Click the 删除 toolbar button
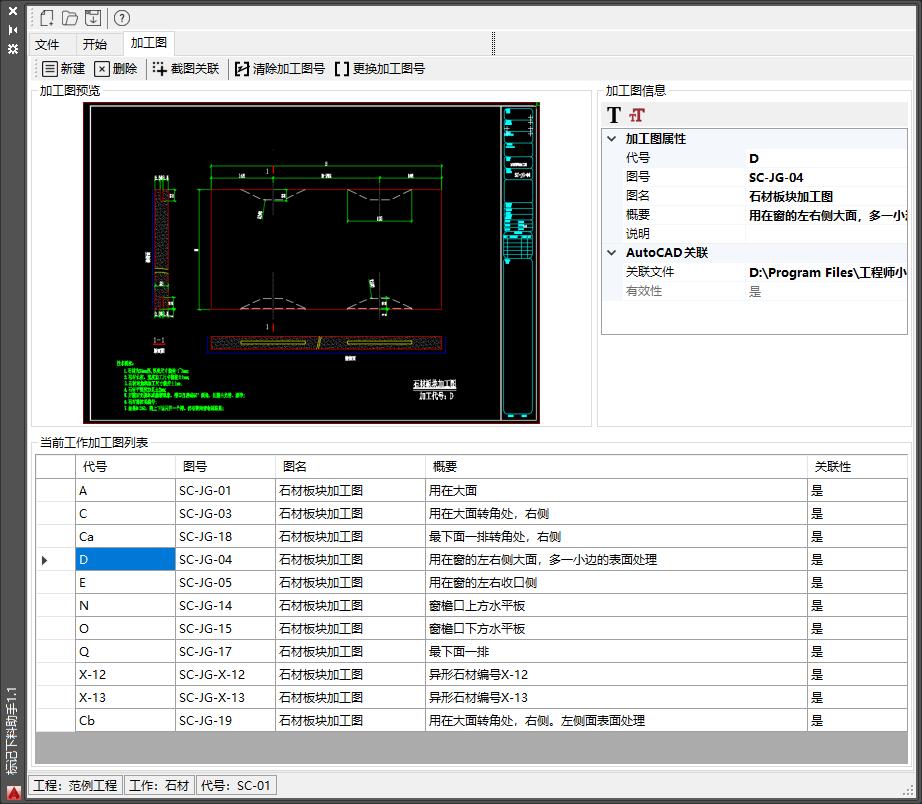 click(116, 69)
